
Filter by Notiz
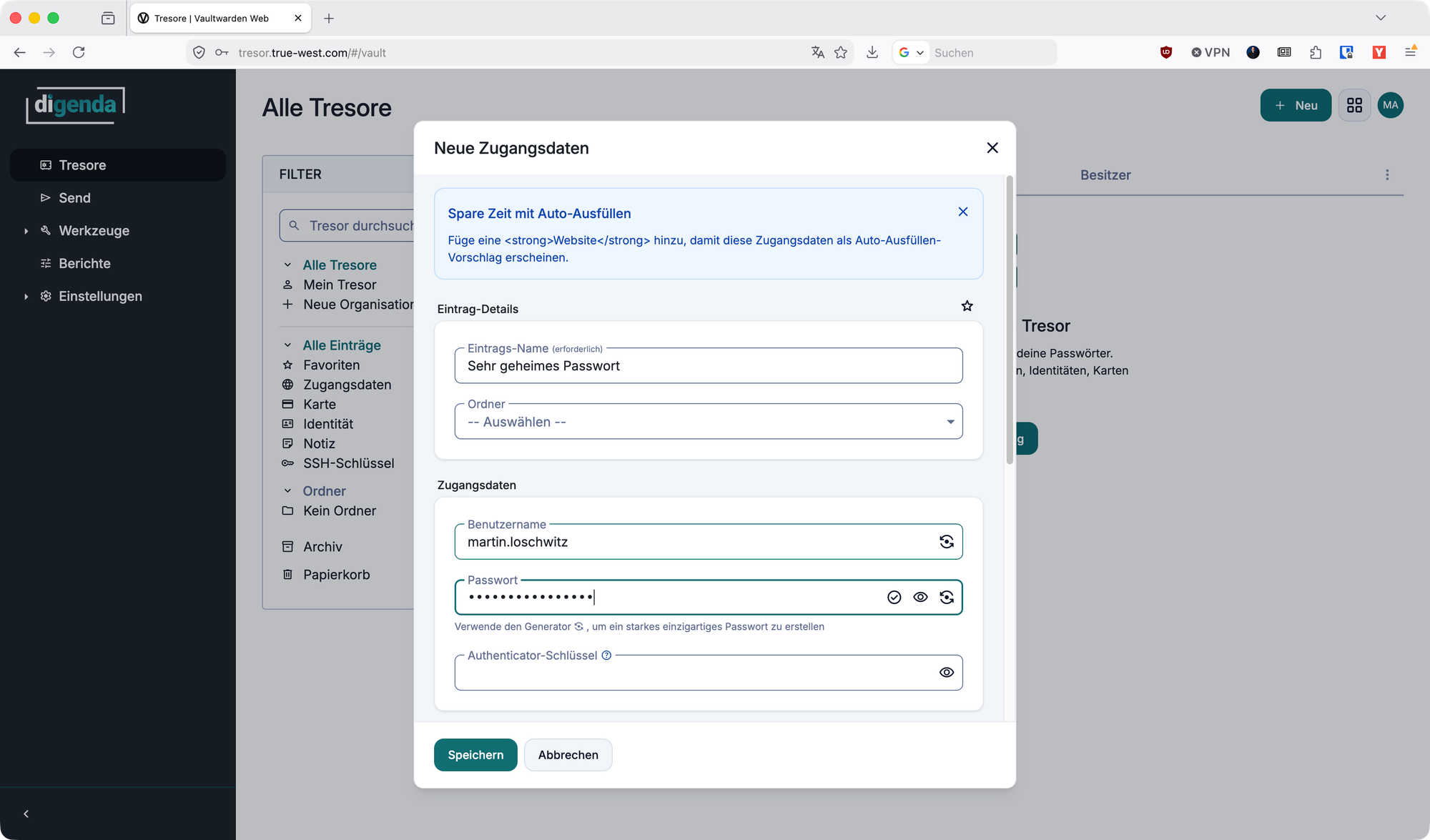[319, 444]
